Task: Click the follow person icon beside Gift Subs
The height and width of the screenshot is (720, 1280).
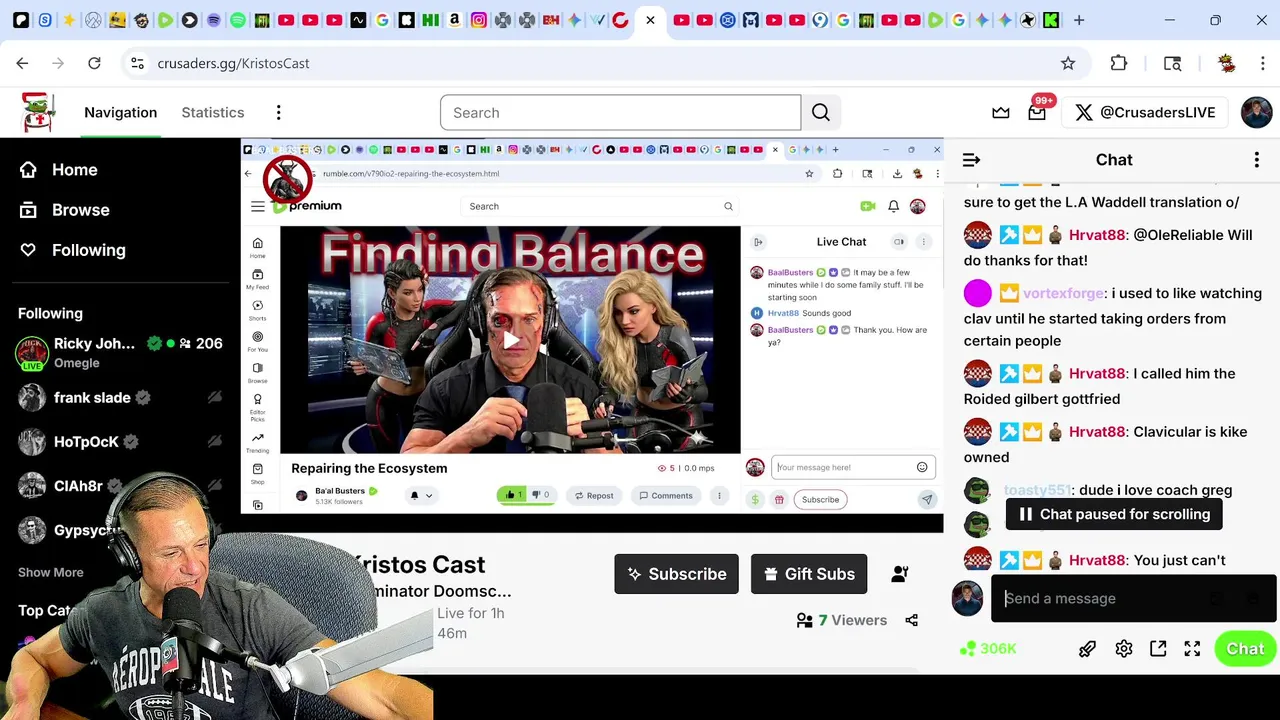Action: (900, 574)
